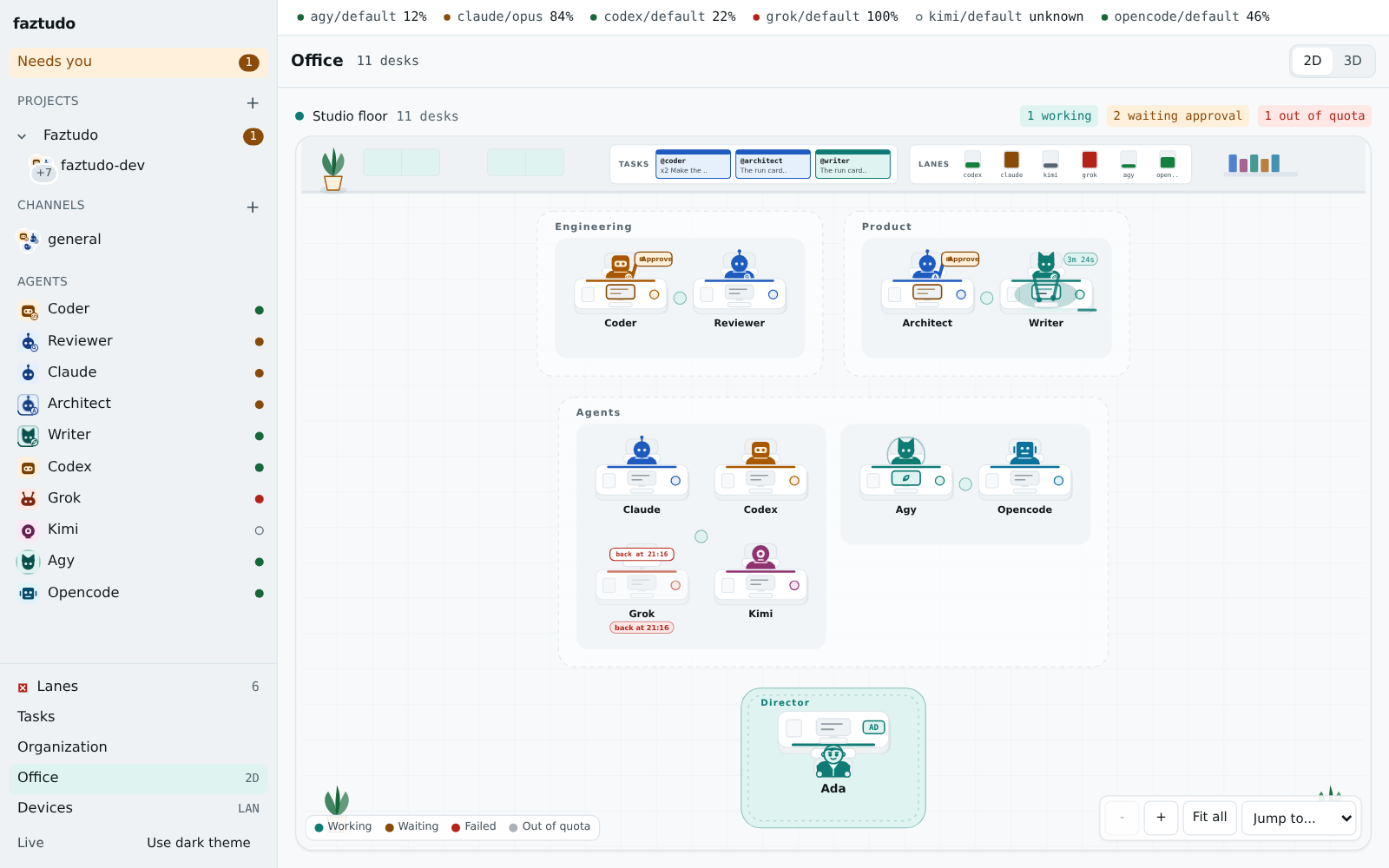Add a new channel with plus icon
The width and height of the screenshot is (1389, 868).
253,207
